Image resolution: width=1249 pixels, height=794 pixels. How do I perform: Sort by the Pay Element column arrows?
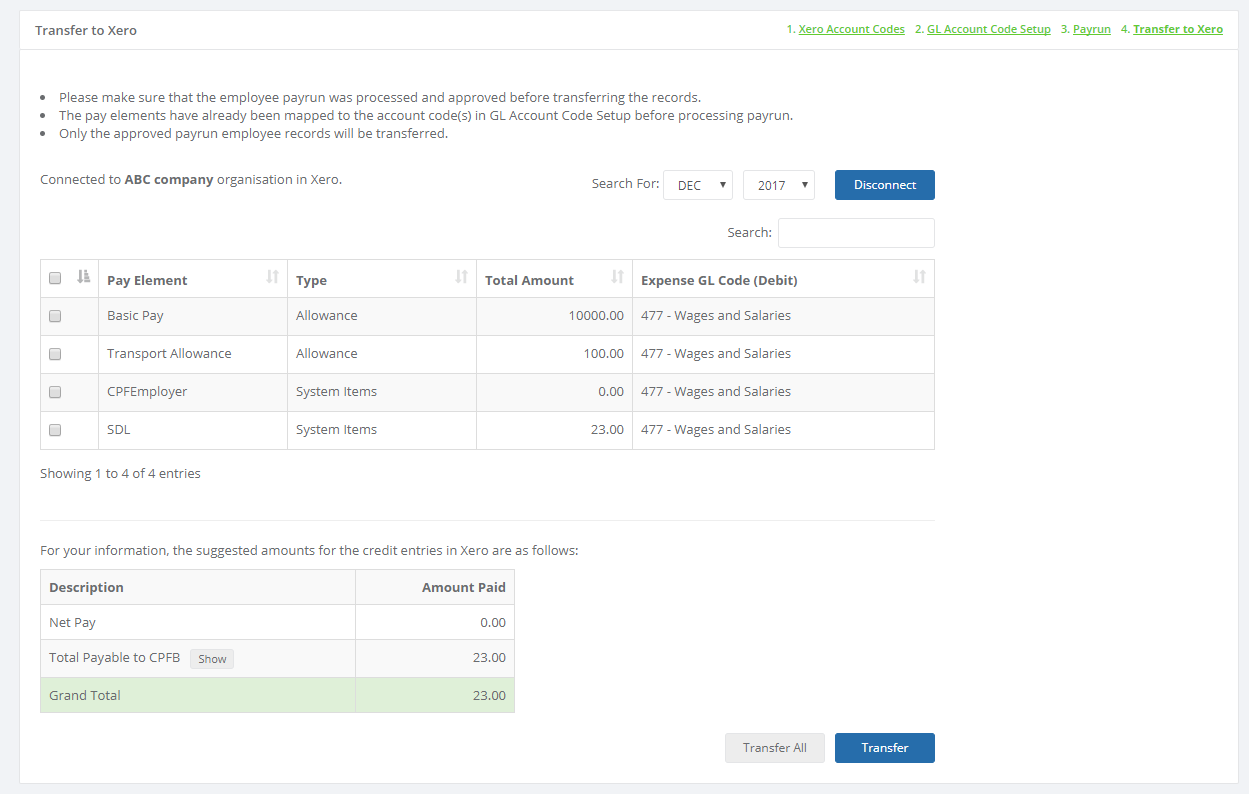[272, 277]
